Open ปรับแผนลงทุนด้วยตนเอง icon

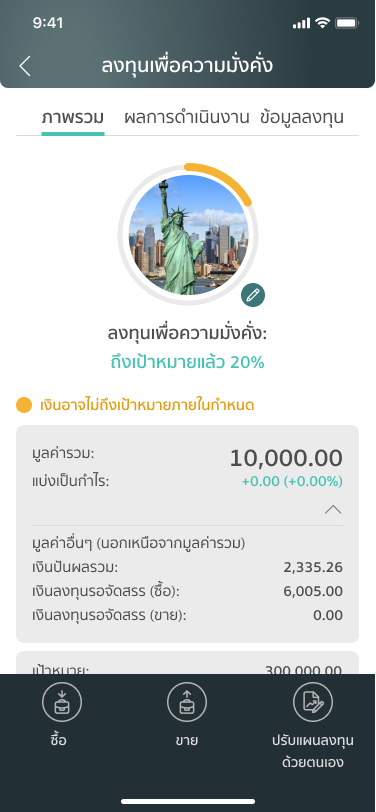313,702
